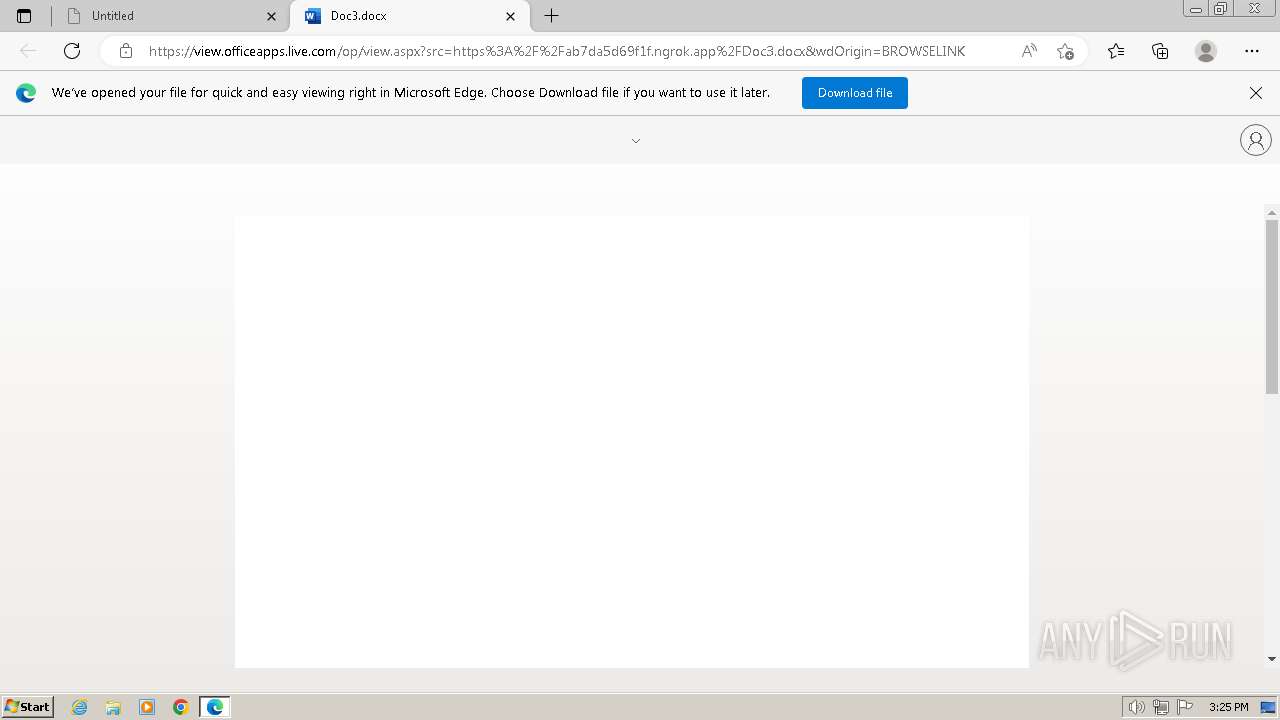Close the Doc3.docx tab
The height and width of the screenshot is (720, 1280).
(511, 16)
